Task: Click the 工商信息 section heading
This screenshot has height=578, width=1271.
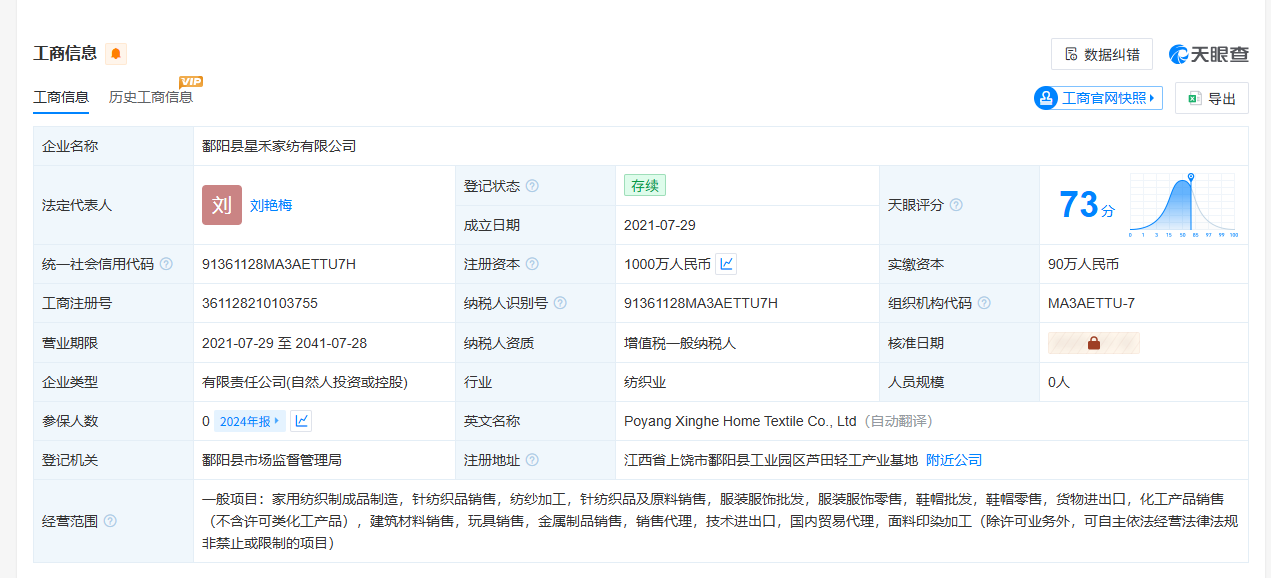Action: coord(65,54)
